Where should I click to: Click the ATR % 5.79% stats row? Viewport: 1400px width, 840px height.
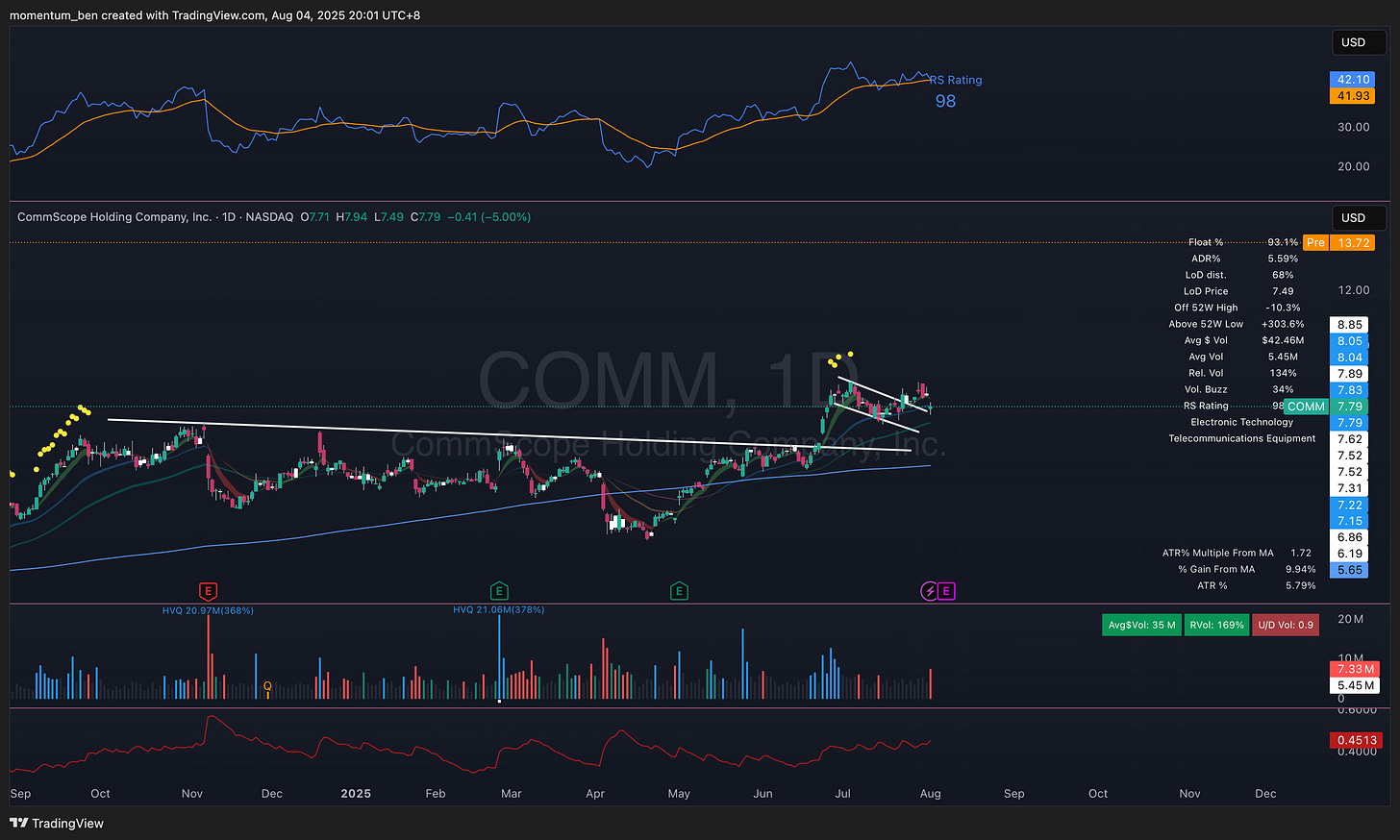tap(1255, 585)
